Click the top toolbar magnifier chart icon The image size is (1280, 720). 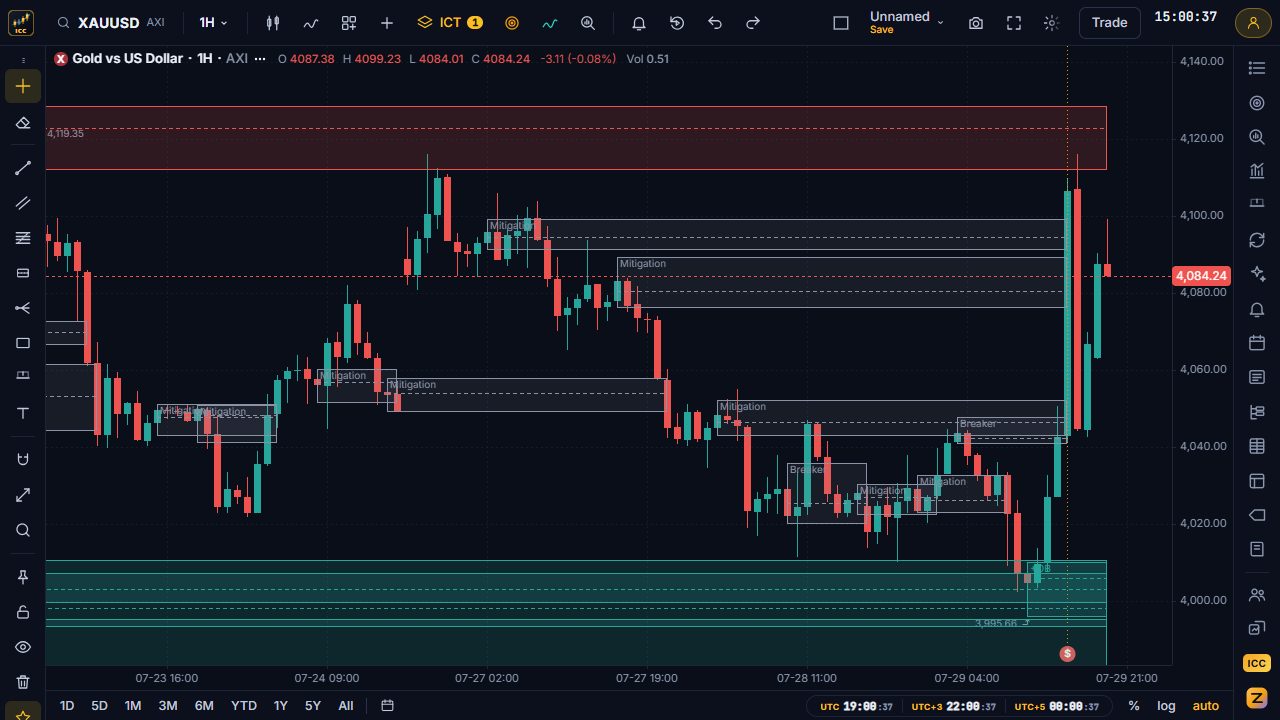pos(588,22)
